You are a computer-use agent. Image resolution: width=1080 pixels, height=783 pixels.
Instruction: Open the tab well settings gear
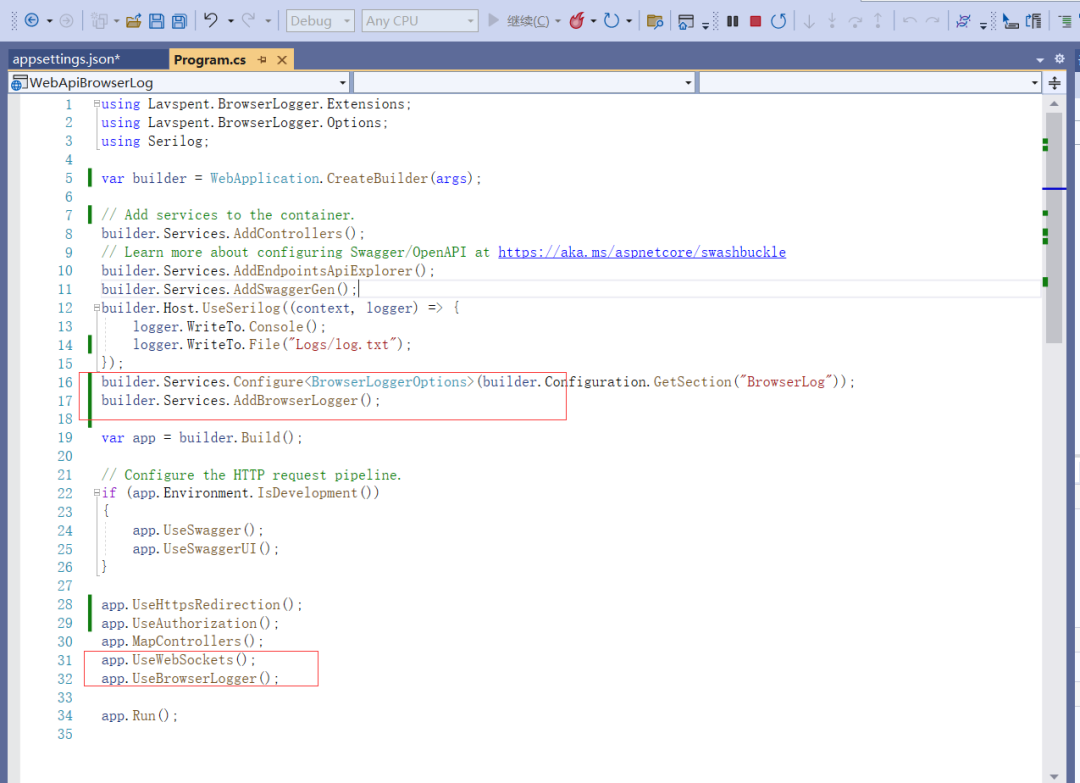pos(1059,59)
